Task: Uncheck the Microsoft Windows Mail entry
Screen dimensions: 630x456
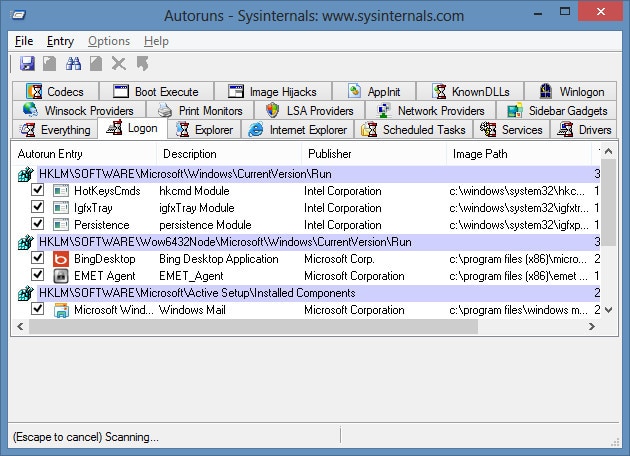Action: 37,309
